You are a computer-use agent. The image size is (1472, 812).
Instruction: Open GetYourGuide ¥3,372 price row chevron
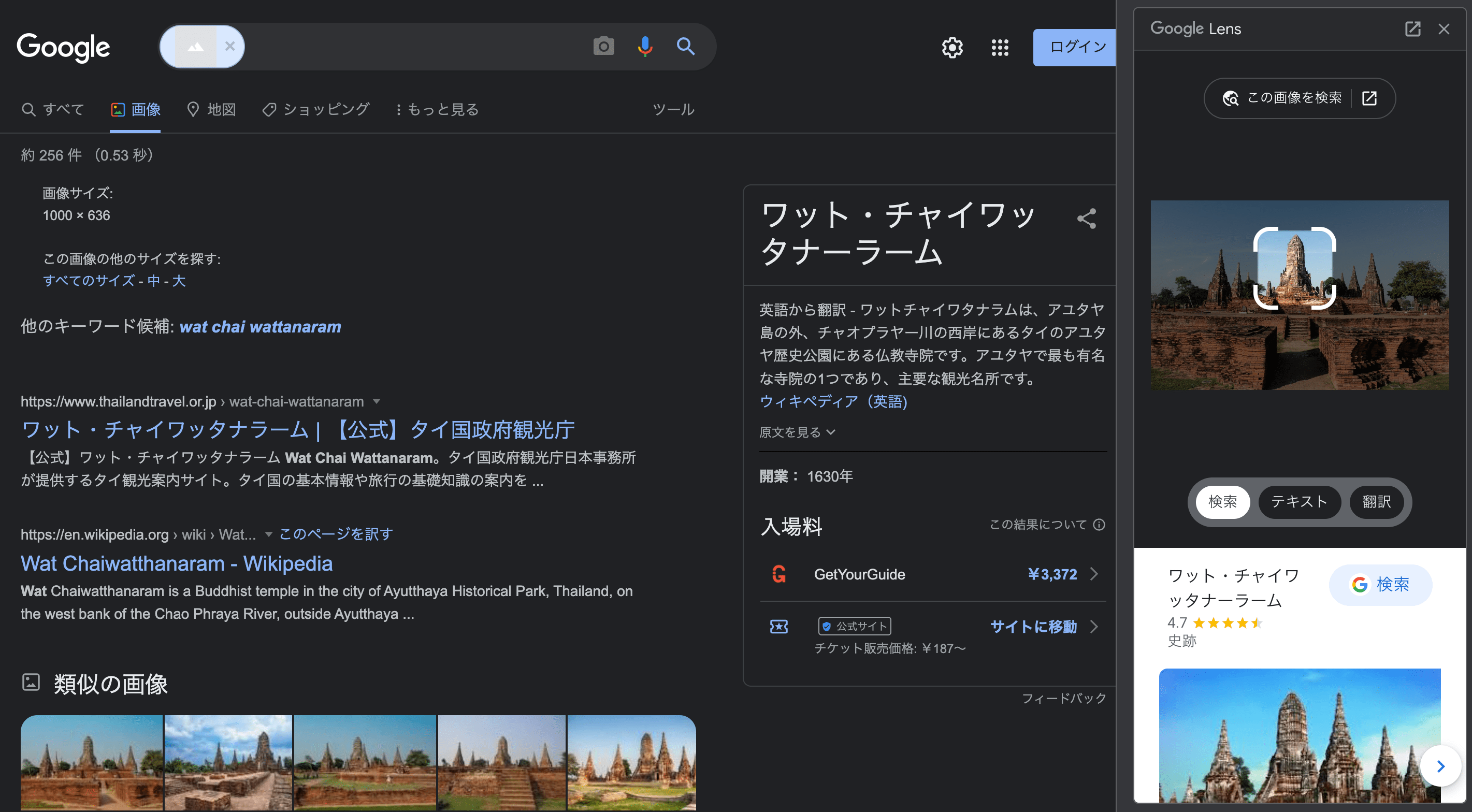click(1094, 574)
